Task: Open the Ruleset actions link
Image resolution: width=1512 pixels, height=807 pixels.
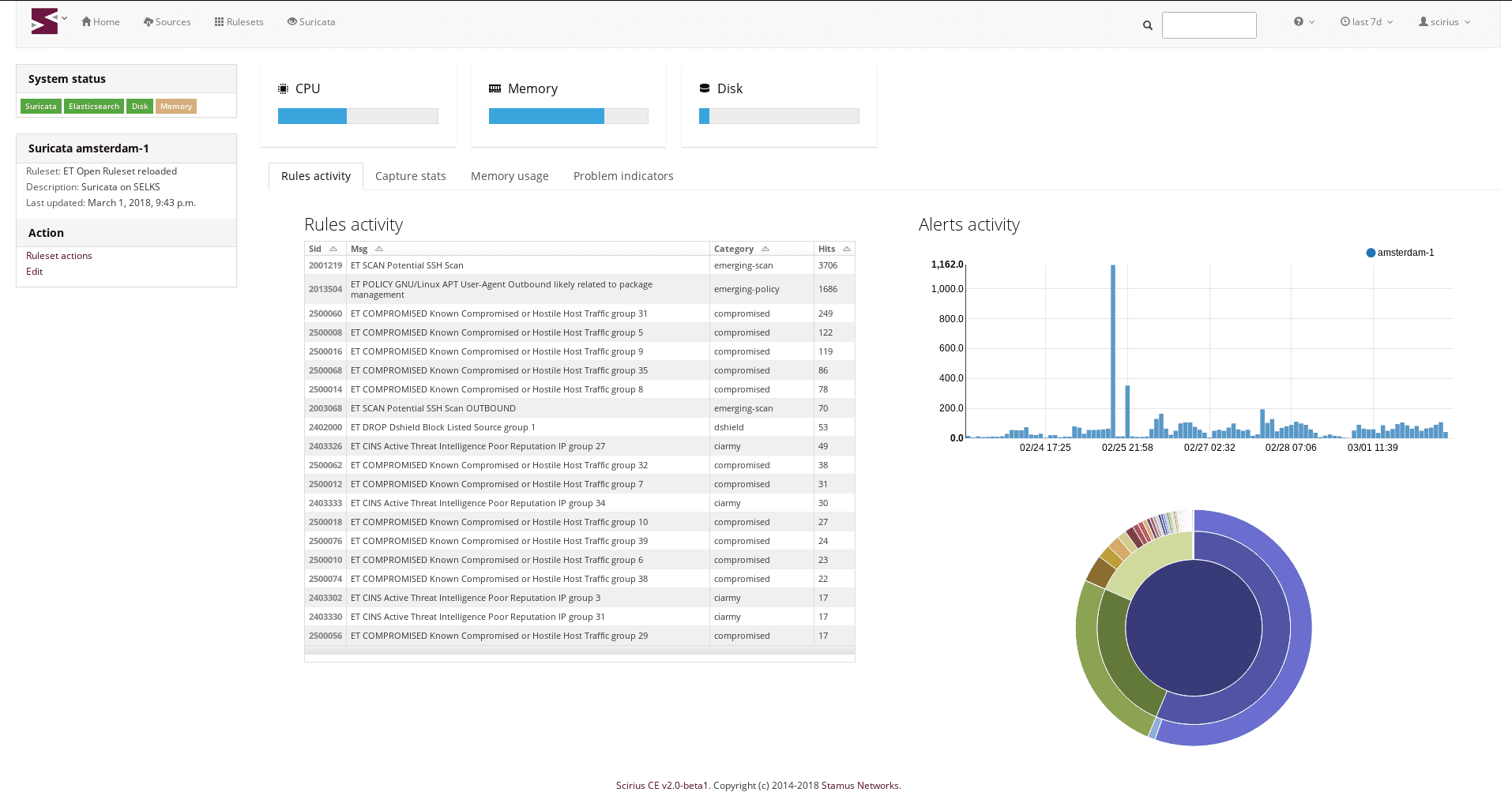Action: coord(59,256)
